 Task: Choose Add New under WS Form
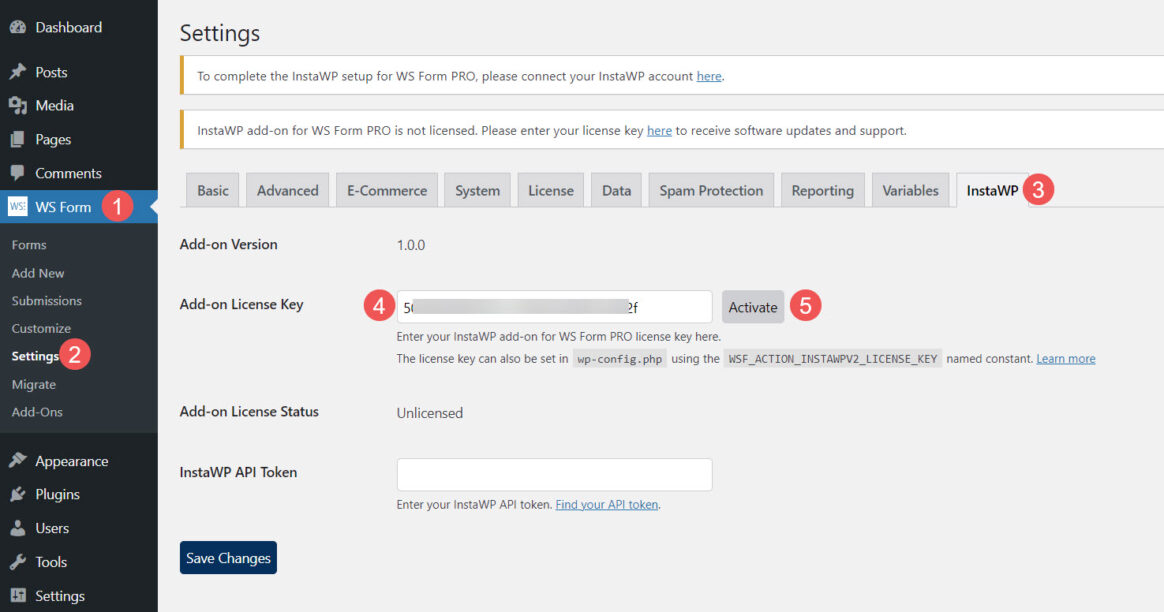[38, 273]
